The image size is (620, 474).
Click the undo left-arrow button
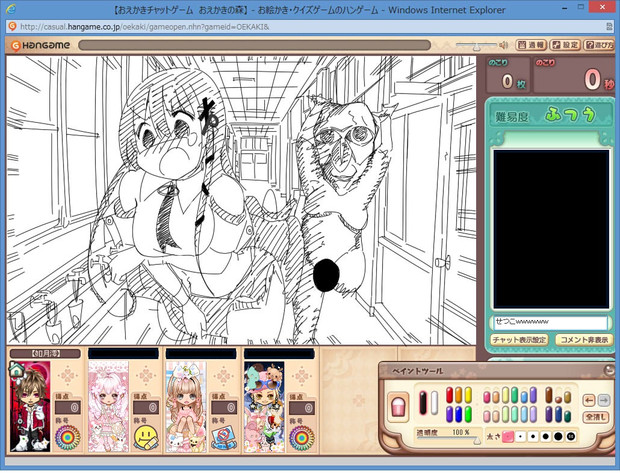coord(588,400)
